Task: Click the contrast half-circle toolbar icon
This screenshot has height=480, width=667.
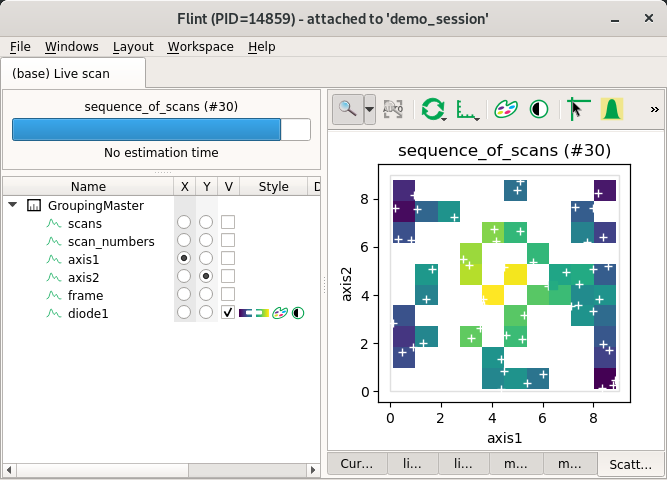Action: [x=539, y=109]
